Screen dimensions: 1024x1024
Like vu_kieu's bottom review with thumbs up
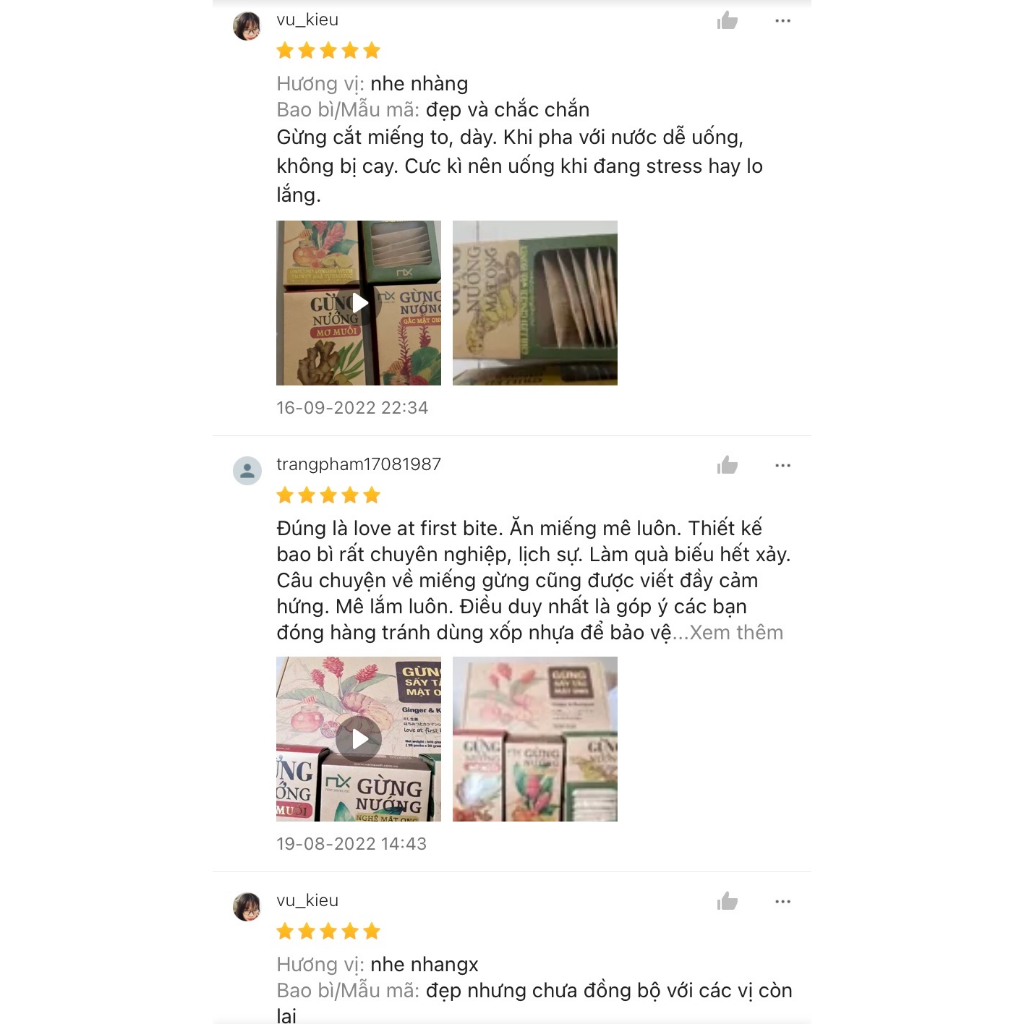[x=727, y=902]
